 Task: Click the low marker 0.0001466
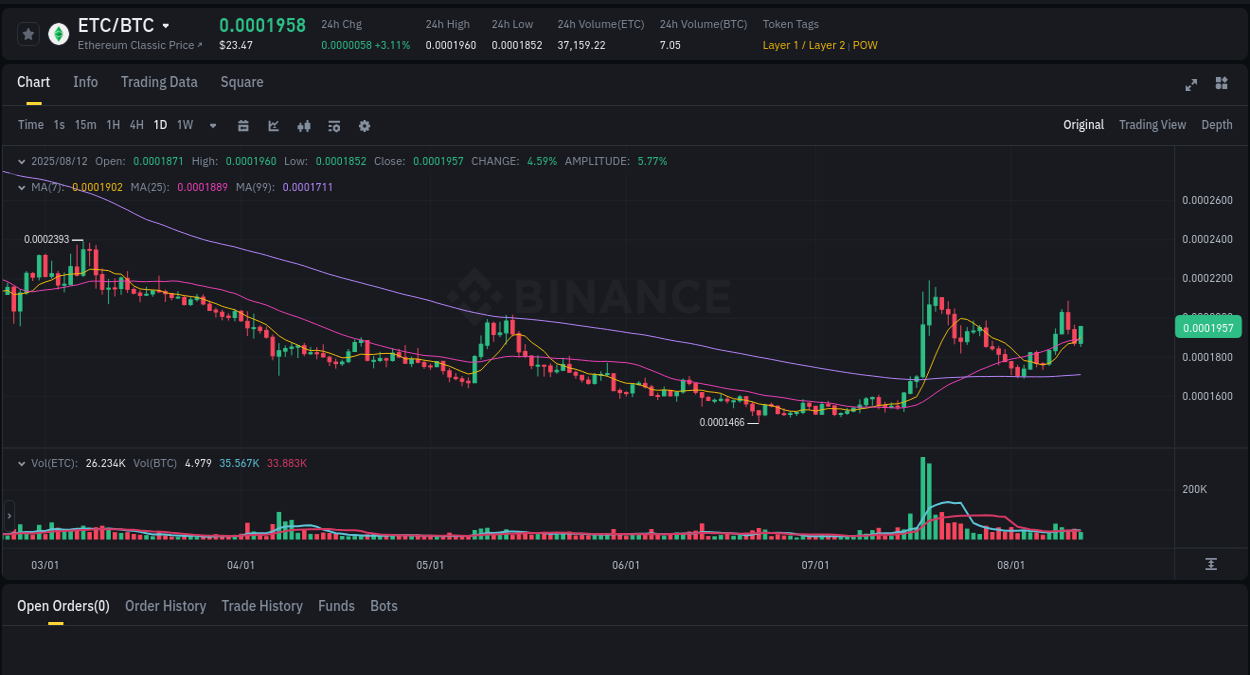pos(722,423)
